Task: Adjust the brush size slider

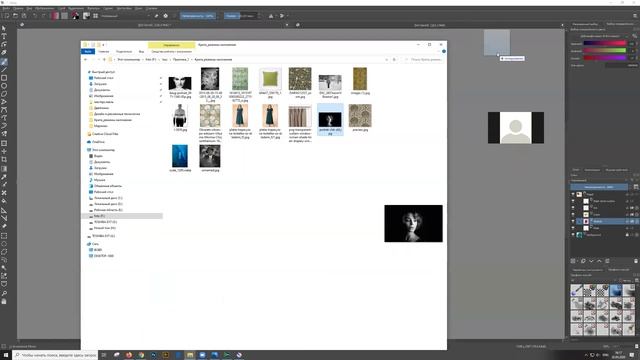Action: click(240, 16)
